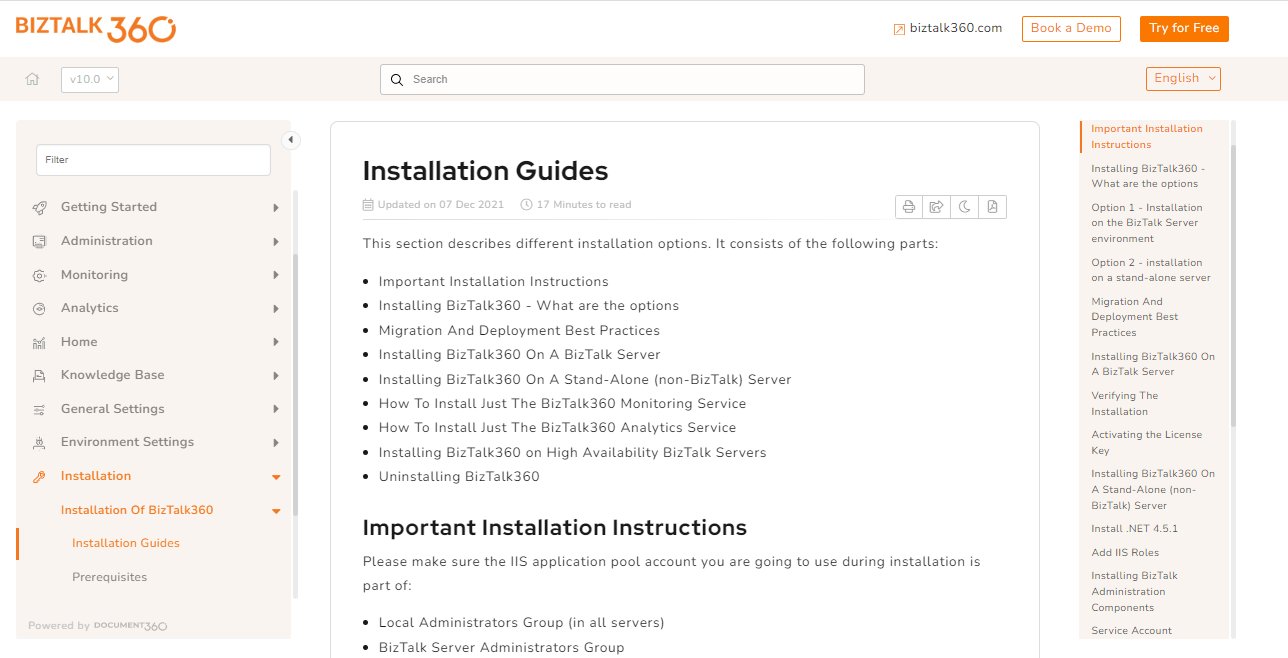Screen dimensions: 1288x658
Task: Collapse the Installation section arrow
Action: 276,477
